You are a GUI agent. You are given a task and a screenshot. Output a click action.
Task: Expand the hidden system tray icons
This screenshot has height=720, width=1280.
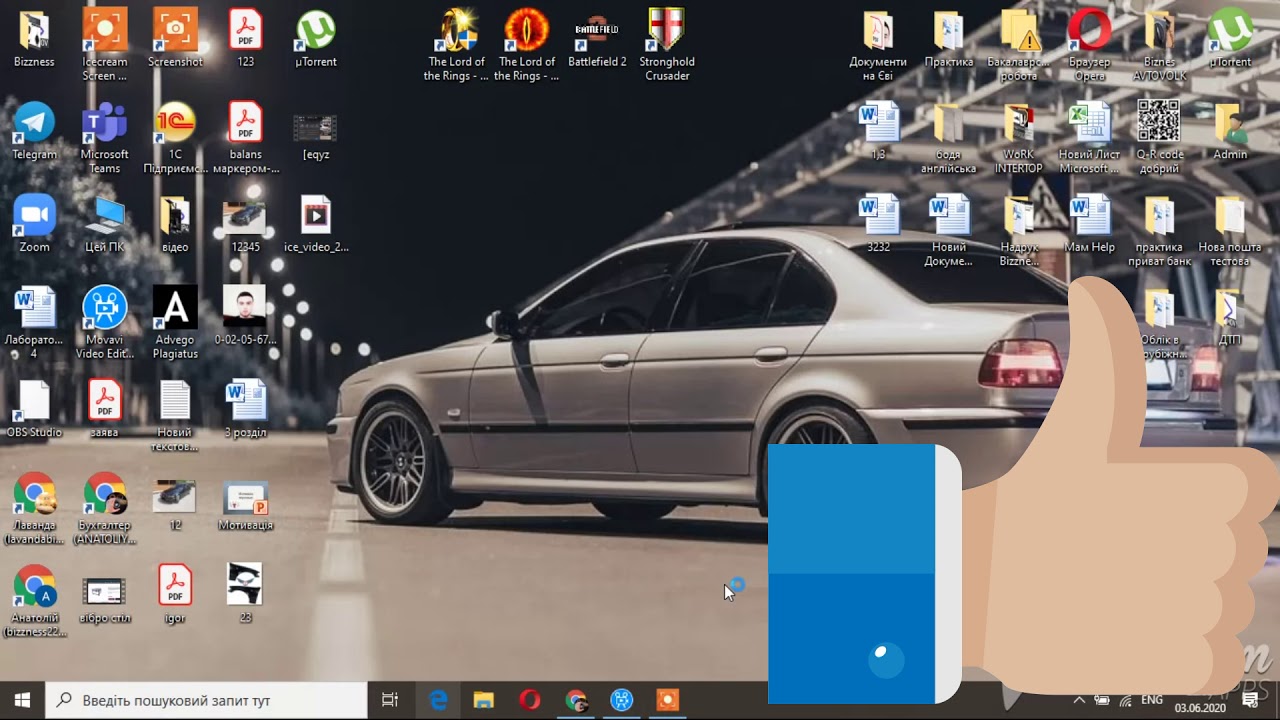pos(1079,700)
